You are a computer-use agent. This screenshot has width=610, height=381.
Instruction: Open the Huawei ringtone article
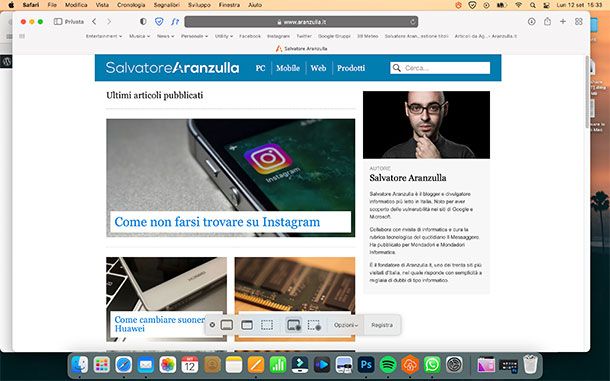(x=160, y=324)
